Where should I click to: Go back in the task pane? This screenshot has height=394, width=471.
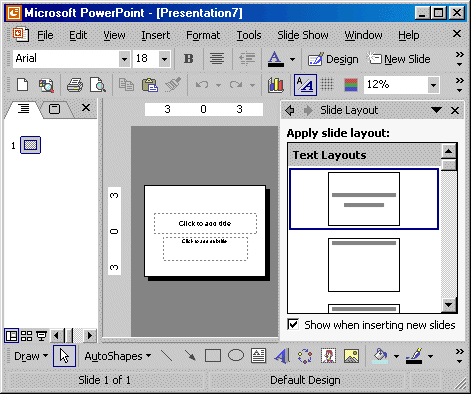[290, 110]
